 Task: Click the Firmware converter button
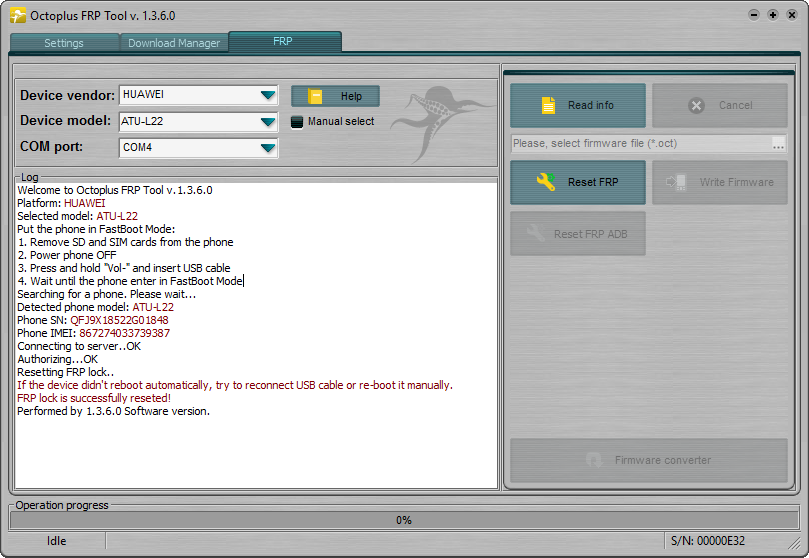click(x=649, y=460)
